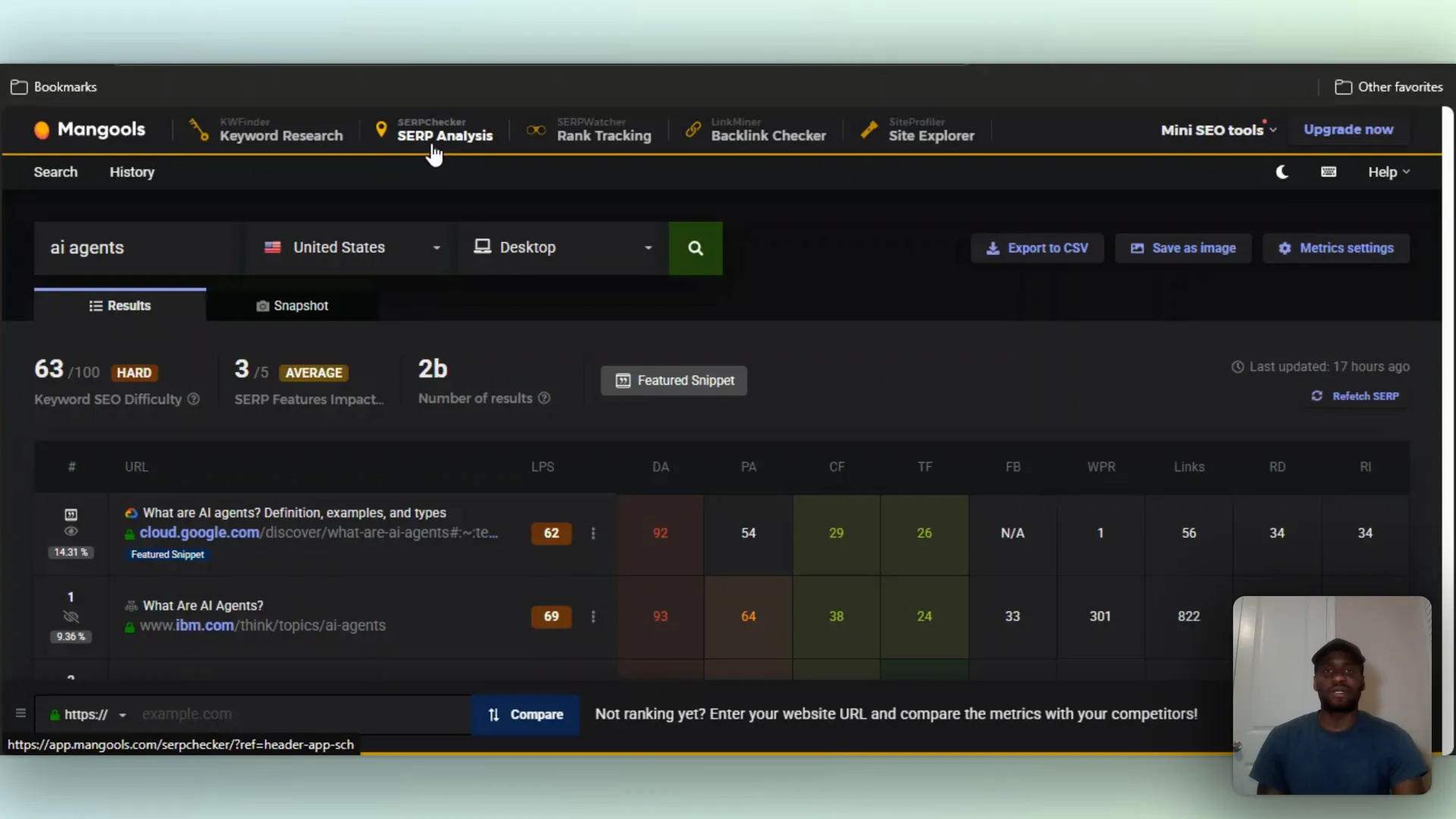Click the SERP Analysis pin icon
The height and width of the screenshot is (819, 1456).
point(381,130)
